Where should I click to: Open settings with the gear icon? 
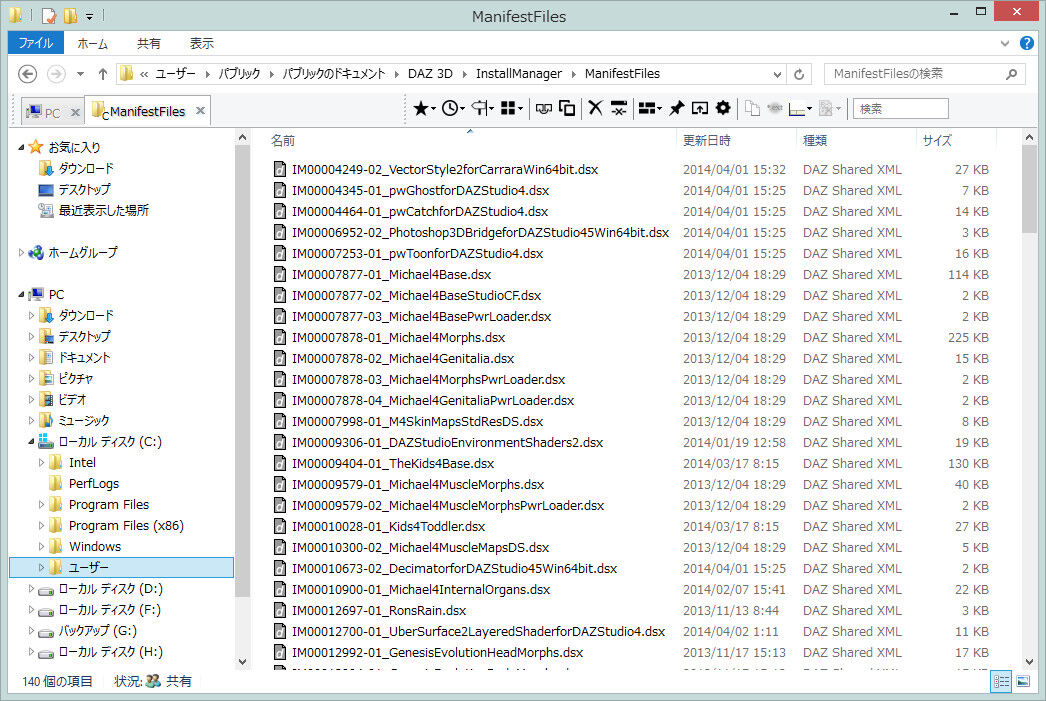click(723, 108)
